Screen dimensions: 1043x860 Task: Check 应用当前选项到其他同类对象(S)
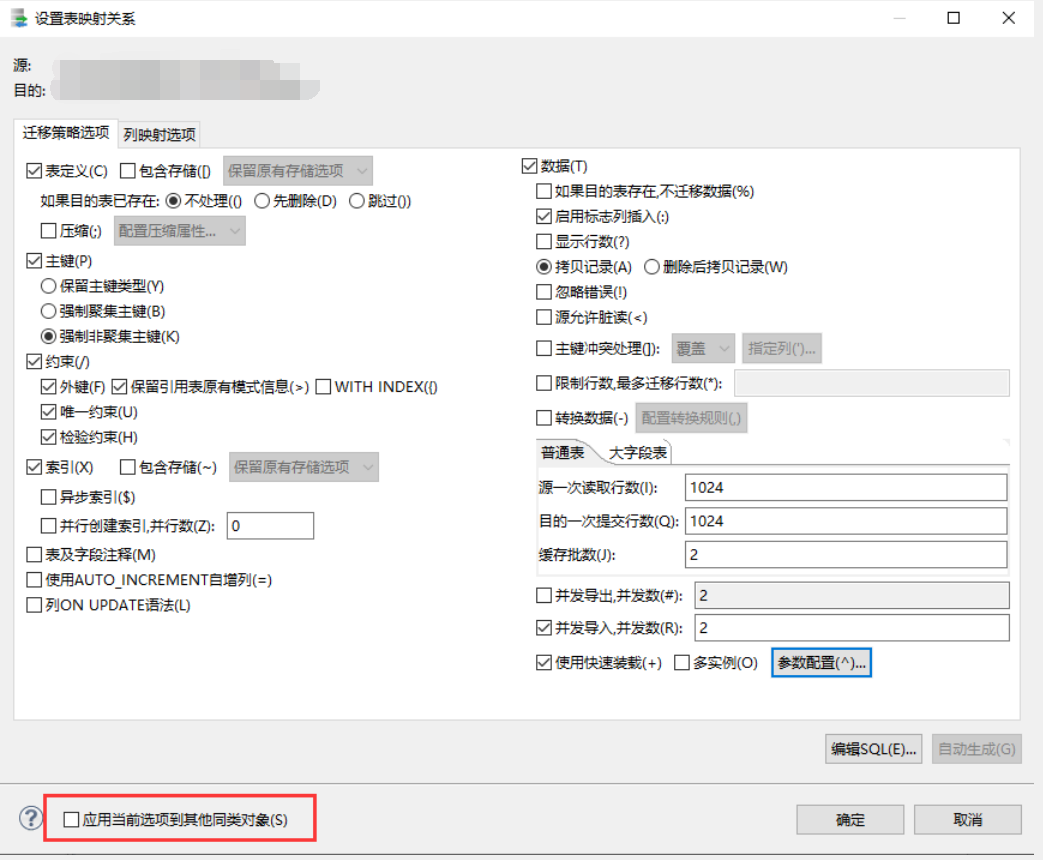tap(71, 819)
